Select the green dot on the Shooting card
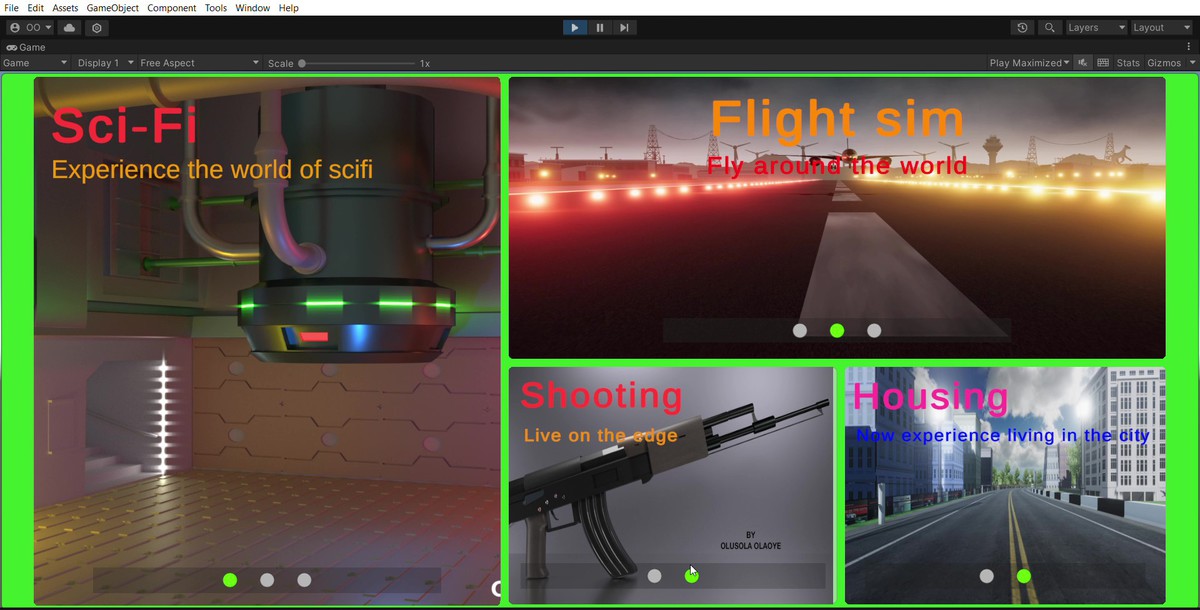 [x=691, y=576]
